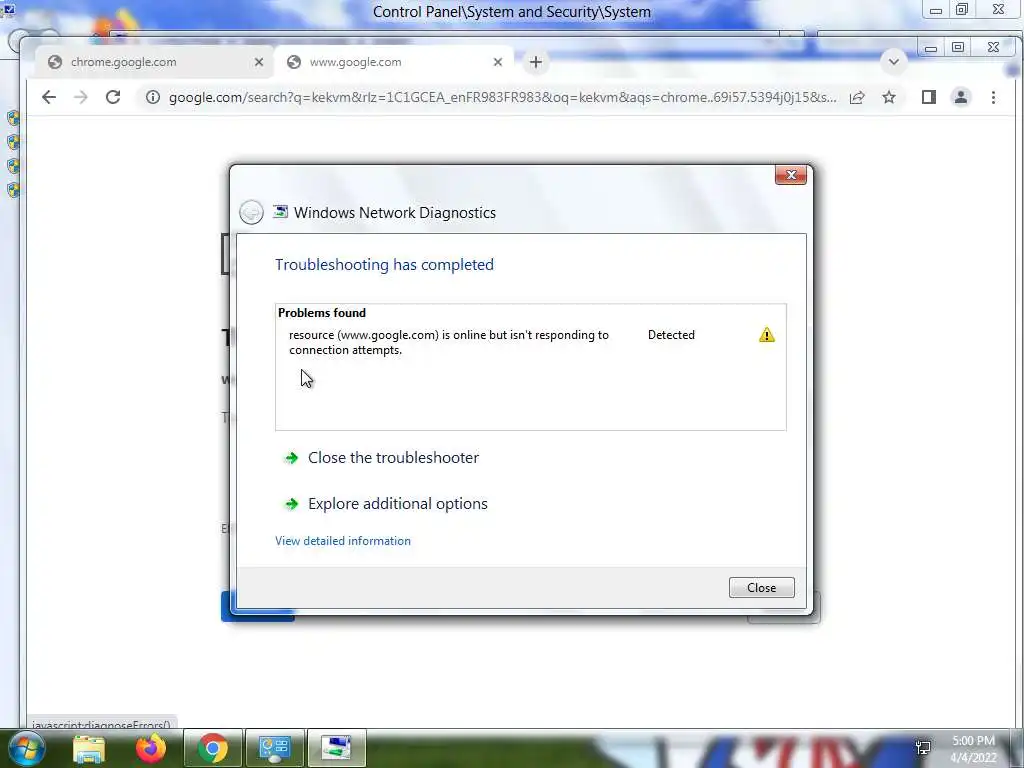Open Windows Explorer from taskbar

tap(89, 748)
